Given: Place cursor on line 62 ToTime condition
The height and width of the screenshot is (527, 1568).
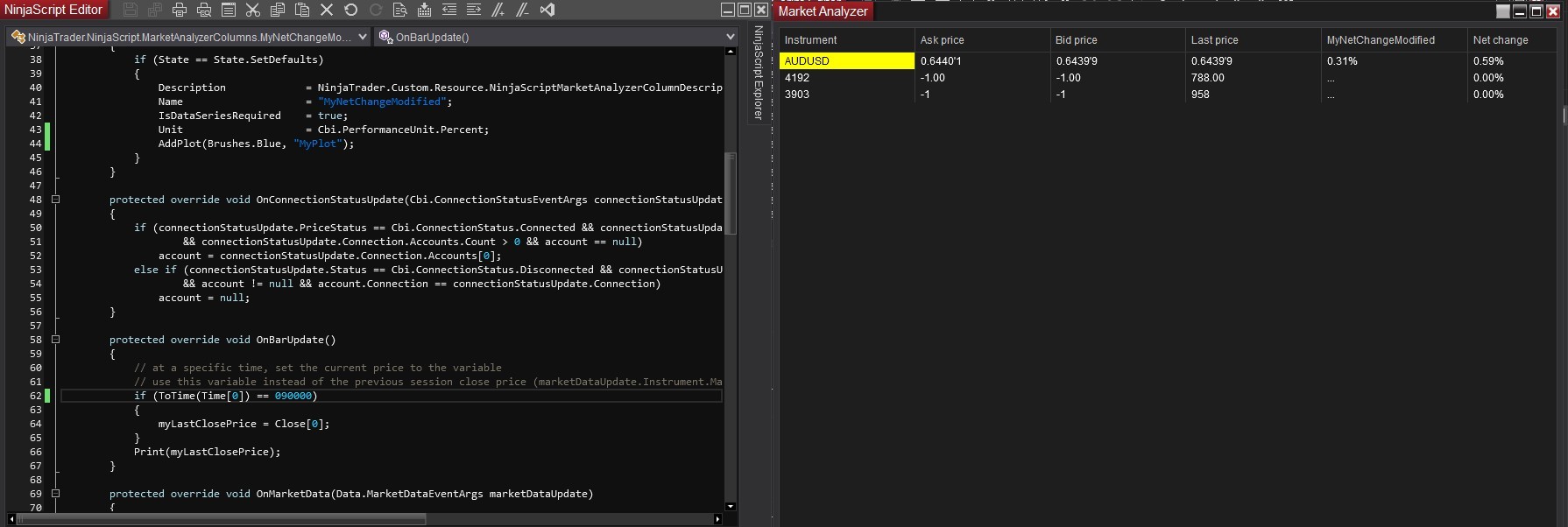Looking at the screenshot, I should 225,396.
